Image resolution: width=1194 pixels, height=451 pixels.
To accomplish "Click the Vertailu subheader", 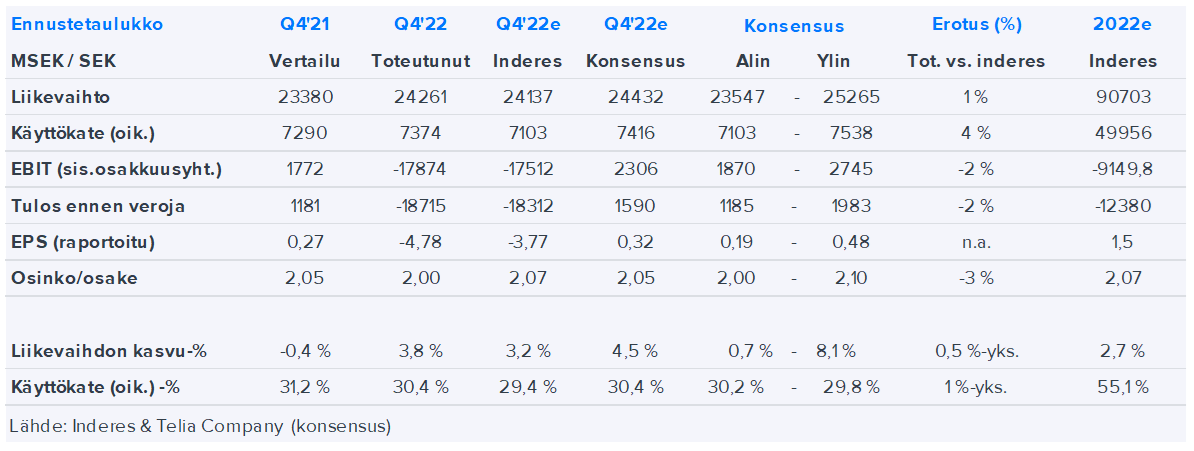I will [x=304, y=61].
